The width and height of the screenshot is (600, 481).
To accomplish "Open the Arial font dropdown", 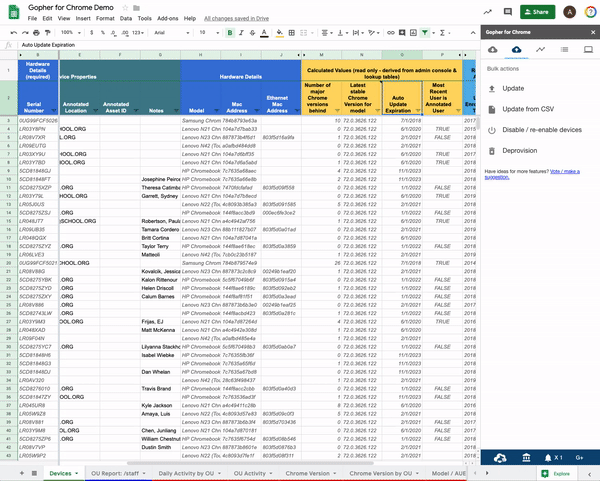I will pos(171,33).
